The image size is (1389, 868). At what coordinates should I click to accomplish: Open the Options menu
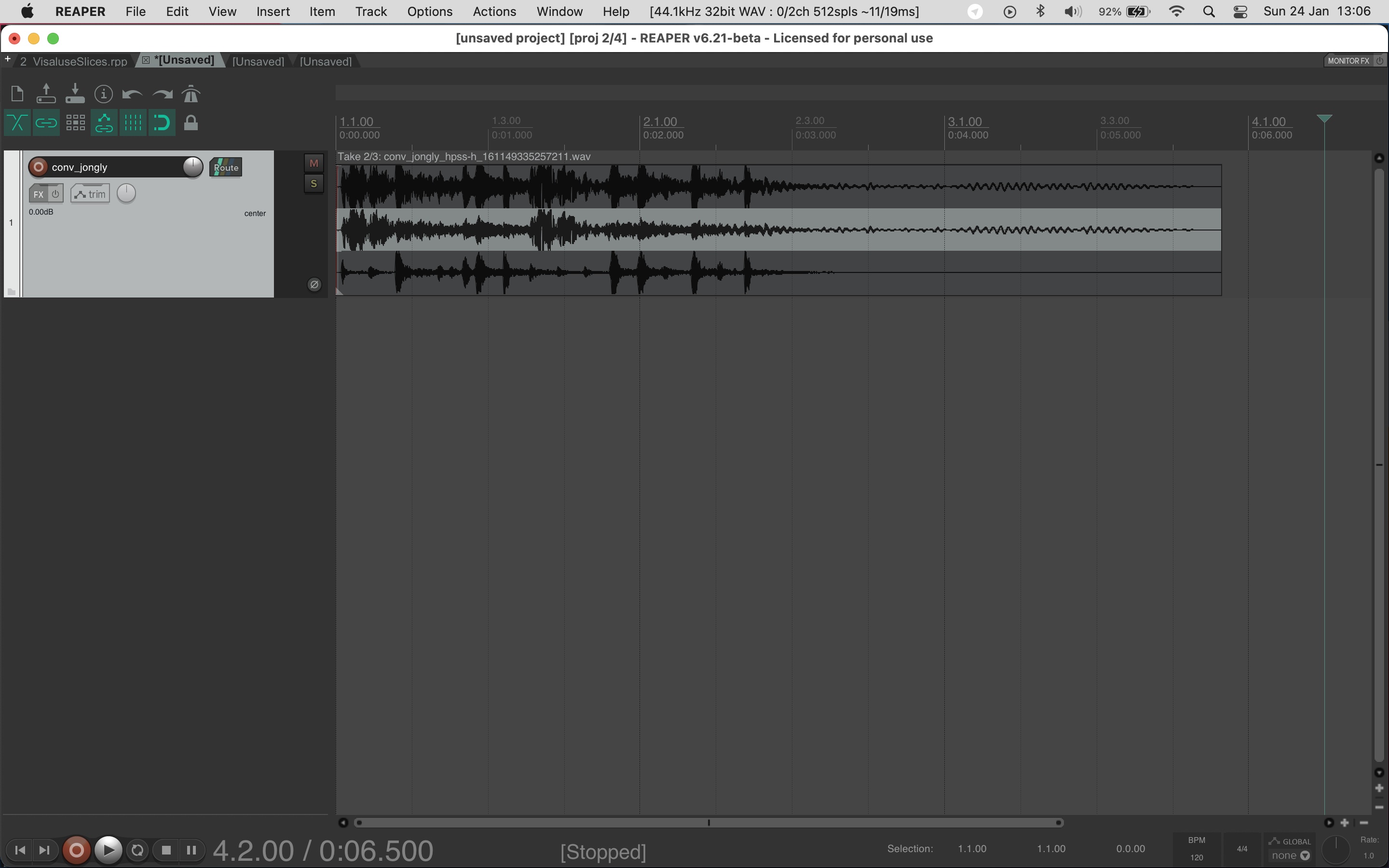pyautogui.click(x=429, y=12)
